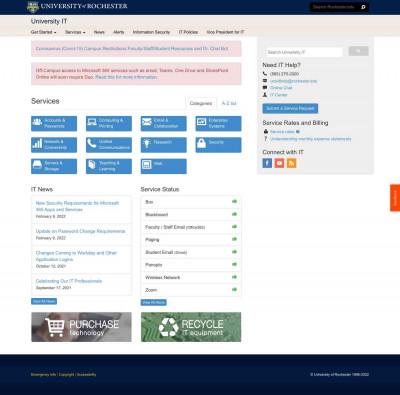Open Copyright footer link

pos(67,375)
